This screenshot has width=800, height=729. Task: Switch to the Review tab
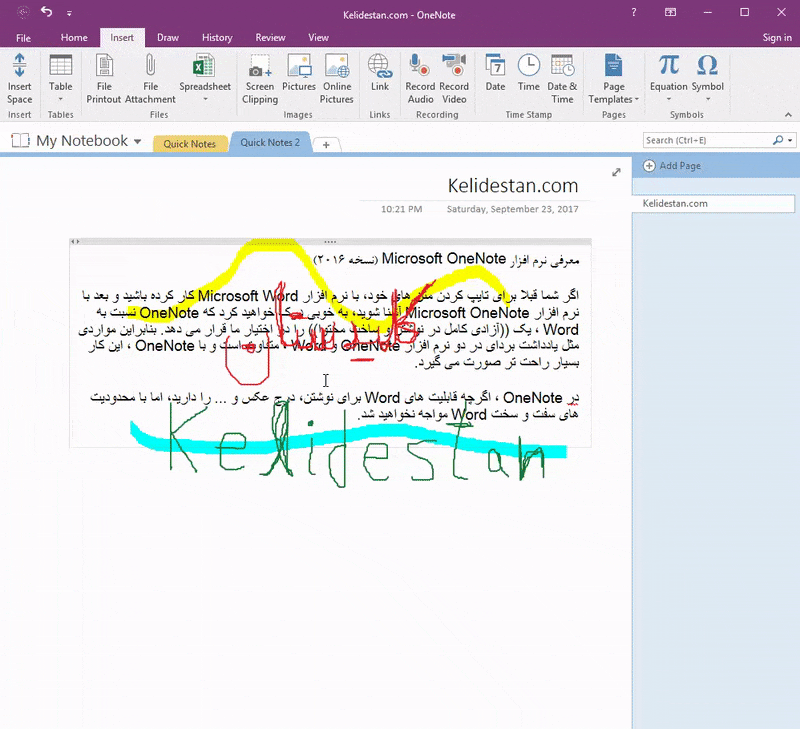point(270,38)
